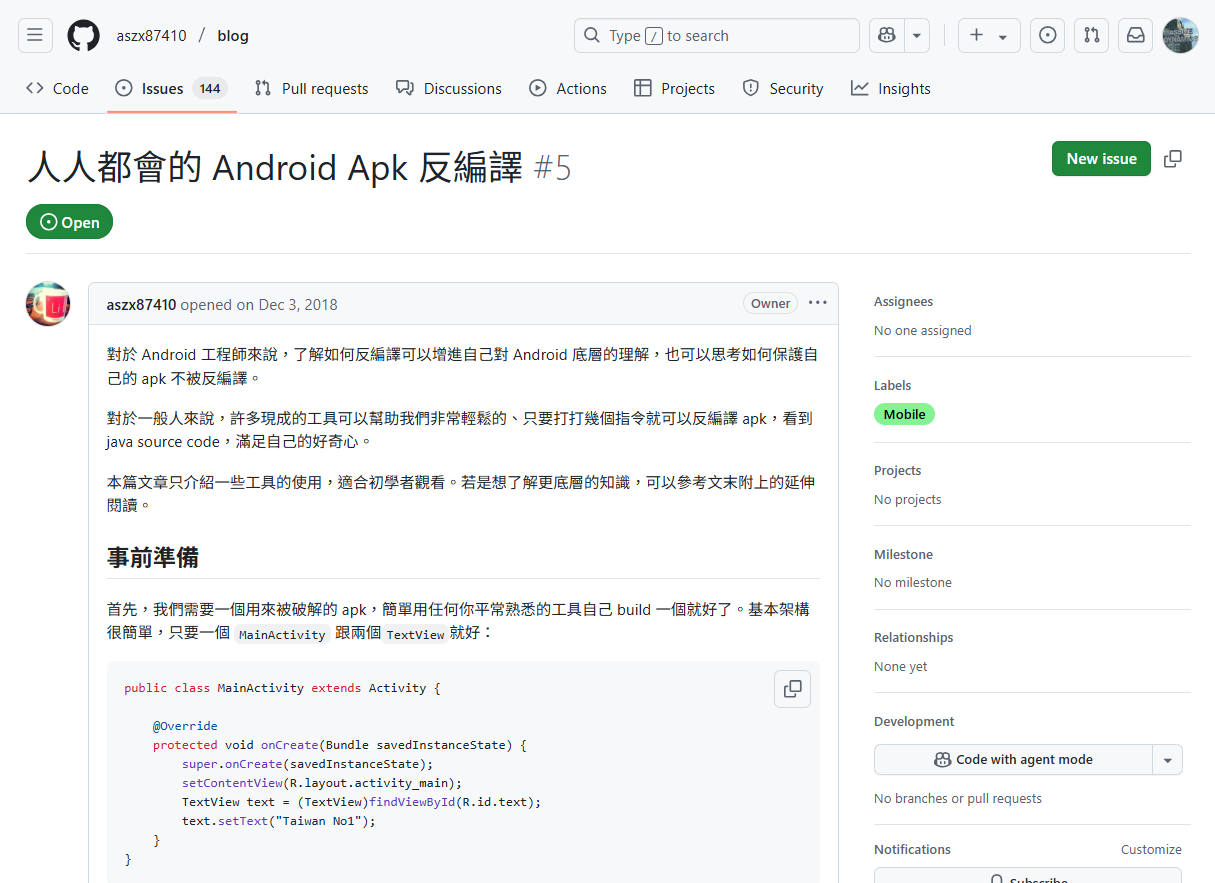This screenshot has height=883, width=1215.
Task: Go to GitHub homepage via Octocat logo
Action: pyautogui.click(x=84, y=36)
